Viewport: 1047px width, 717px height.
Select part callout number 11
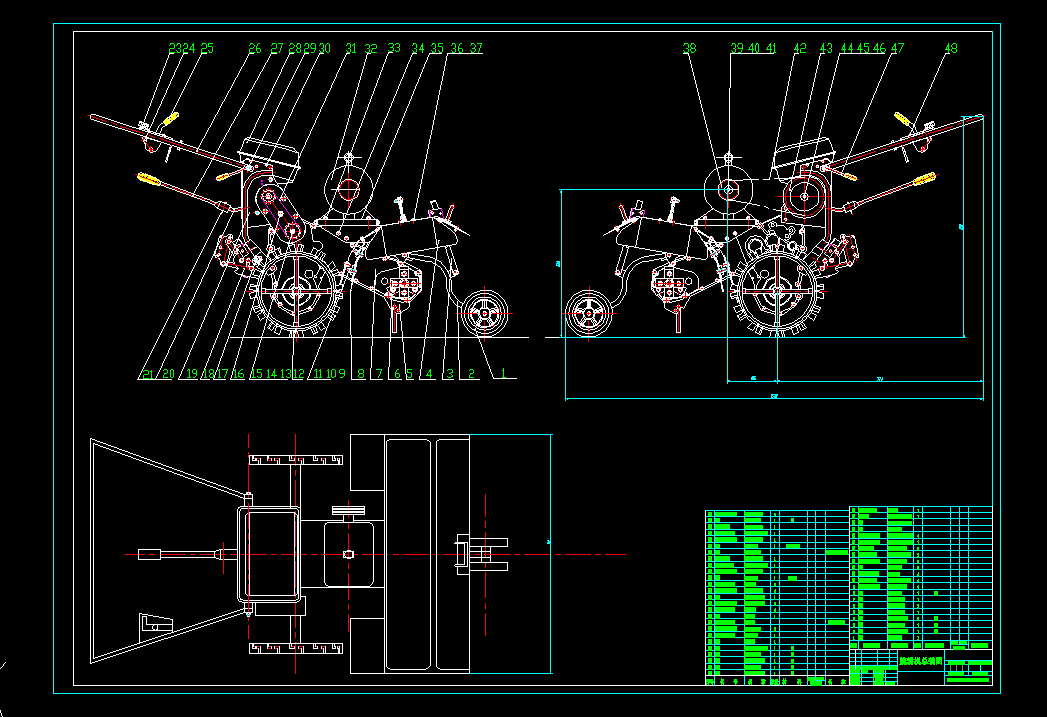coord(318,374)
